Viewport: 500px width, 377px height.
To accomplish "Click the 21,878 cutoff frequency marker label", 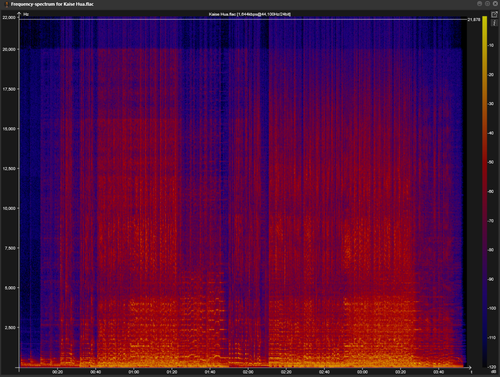I will pyautogui.click(x=474, y=20).
